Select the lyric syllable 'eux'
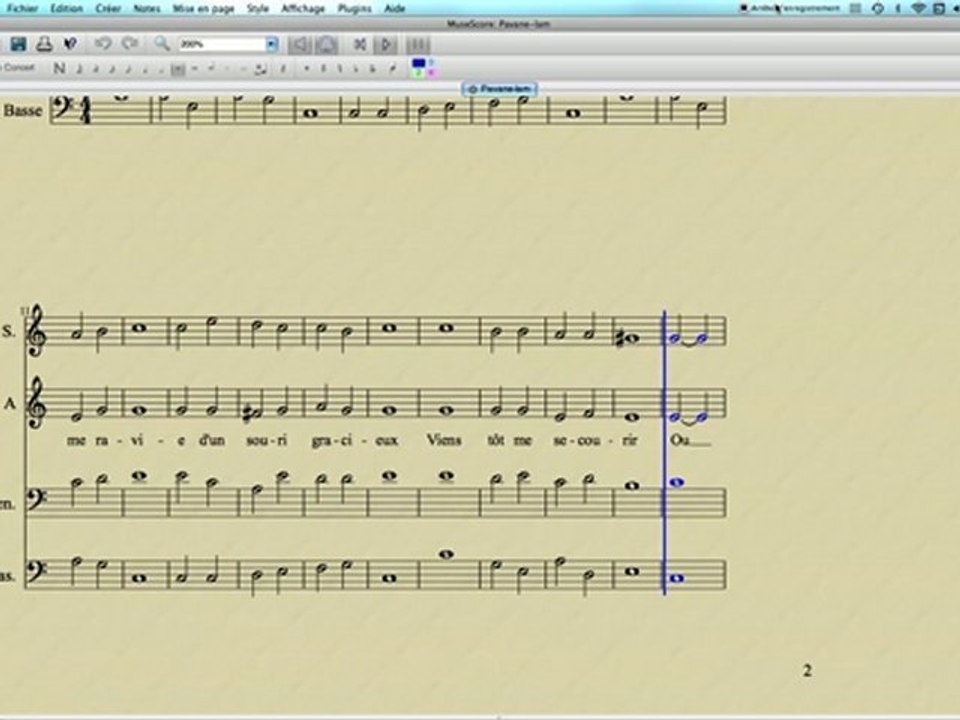The image size is (960, 720). tap(386, 440)
